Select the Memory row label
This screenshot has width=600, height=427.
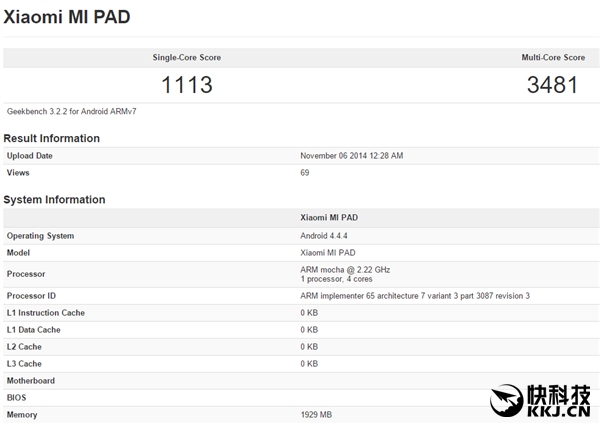point(22,415)
